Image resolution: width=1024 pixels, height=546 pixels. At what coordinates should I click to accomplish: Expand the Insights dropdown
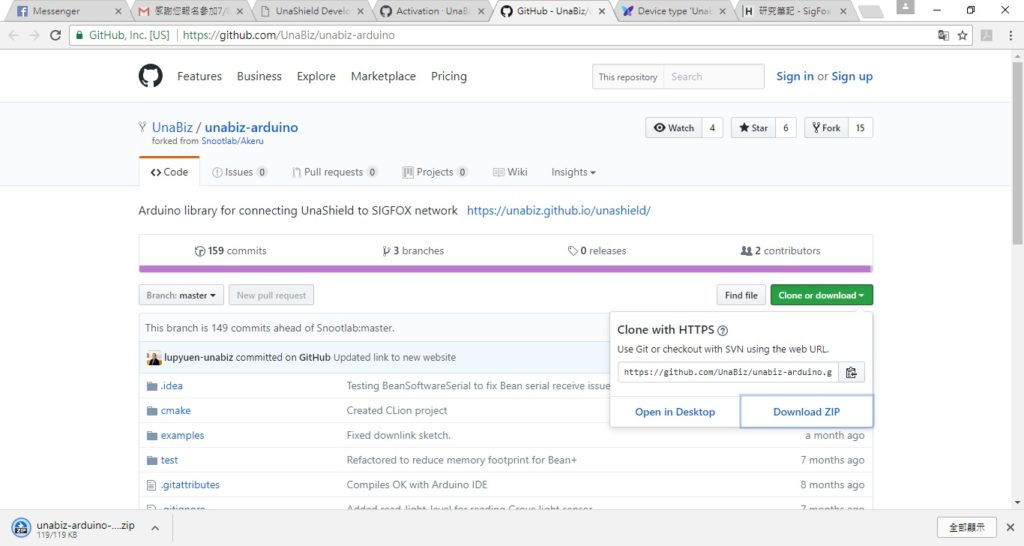coord(573,172)
